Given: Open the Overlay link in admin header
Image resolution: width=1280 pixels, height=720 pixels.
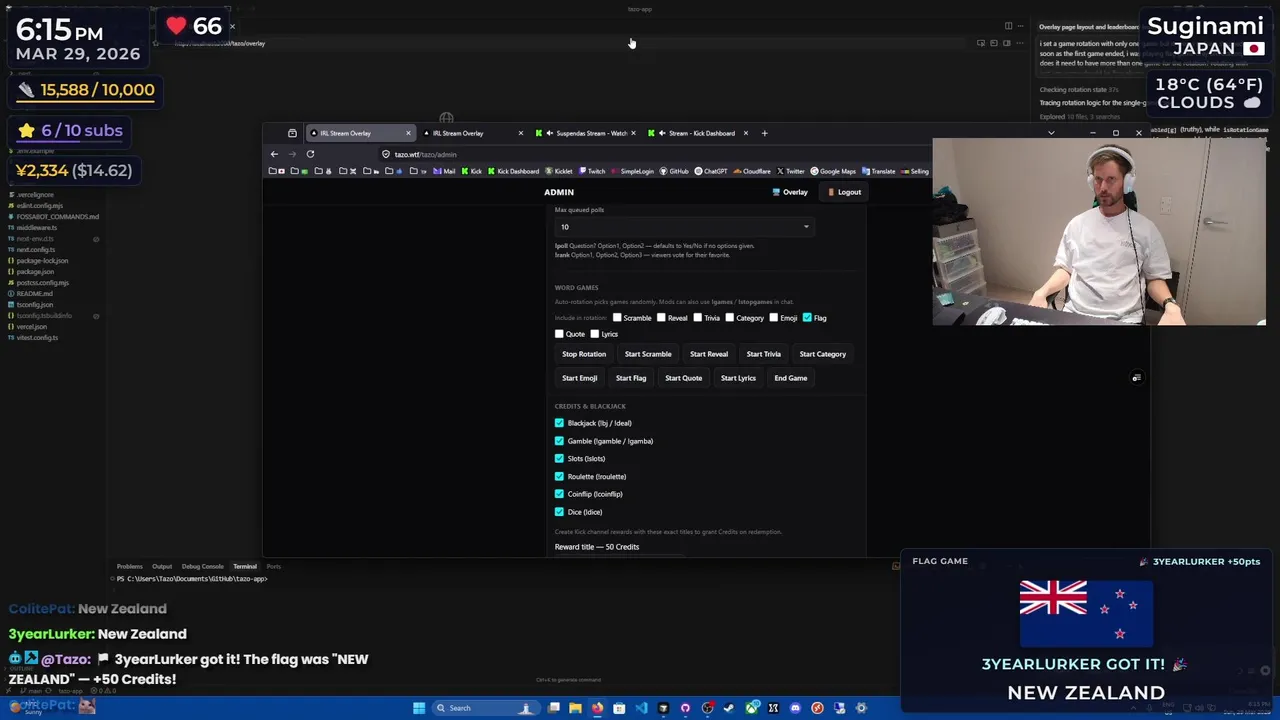Looking at the screenshot, I should click(x=790, y=192).
